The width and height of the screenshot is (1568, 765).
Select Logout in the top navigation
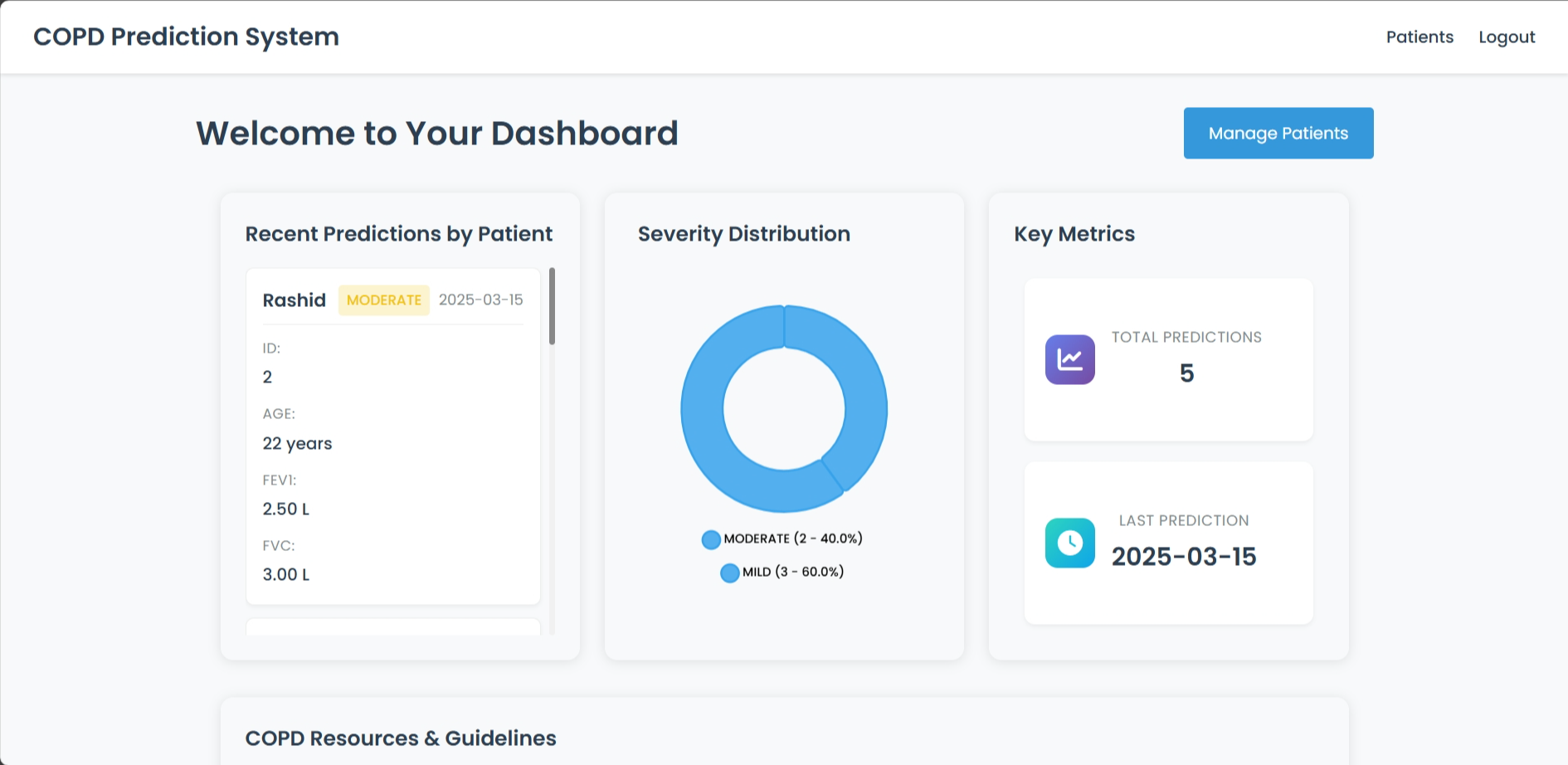pyautogui.click(x=1507, y=37)
